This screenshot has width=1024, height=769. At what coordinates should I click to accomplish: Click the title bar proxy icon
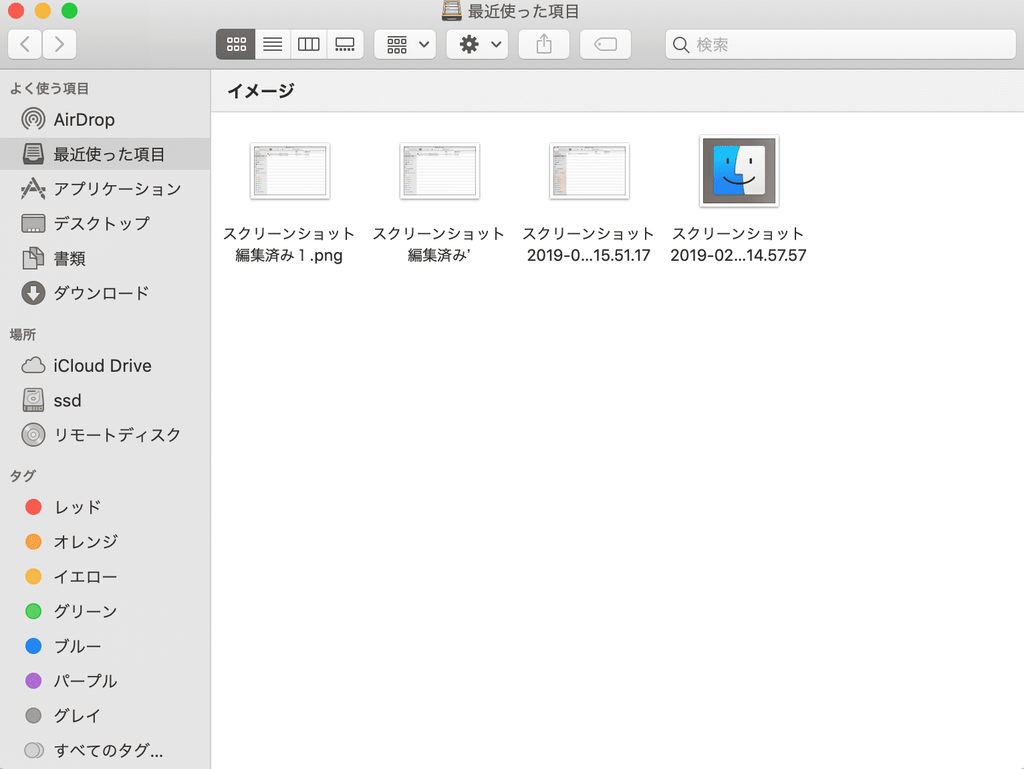tap(451, 10)
